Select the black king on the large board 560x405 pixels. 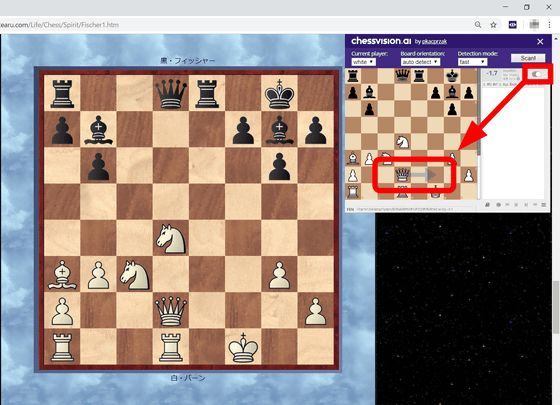click(x=279, y=94)
